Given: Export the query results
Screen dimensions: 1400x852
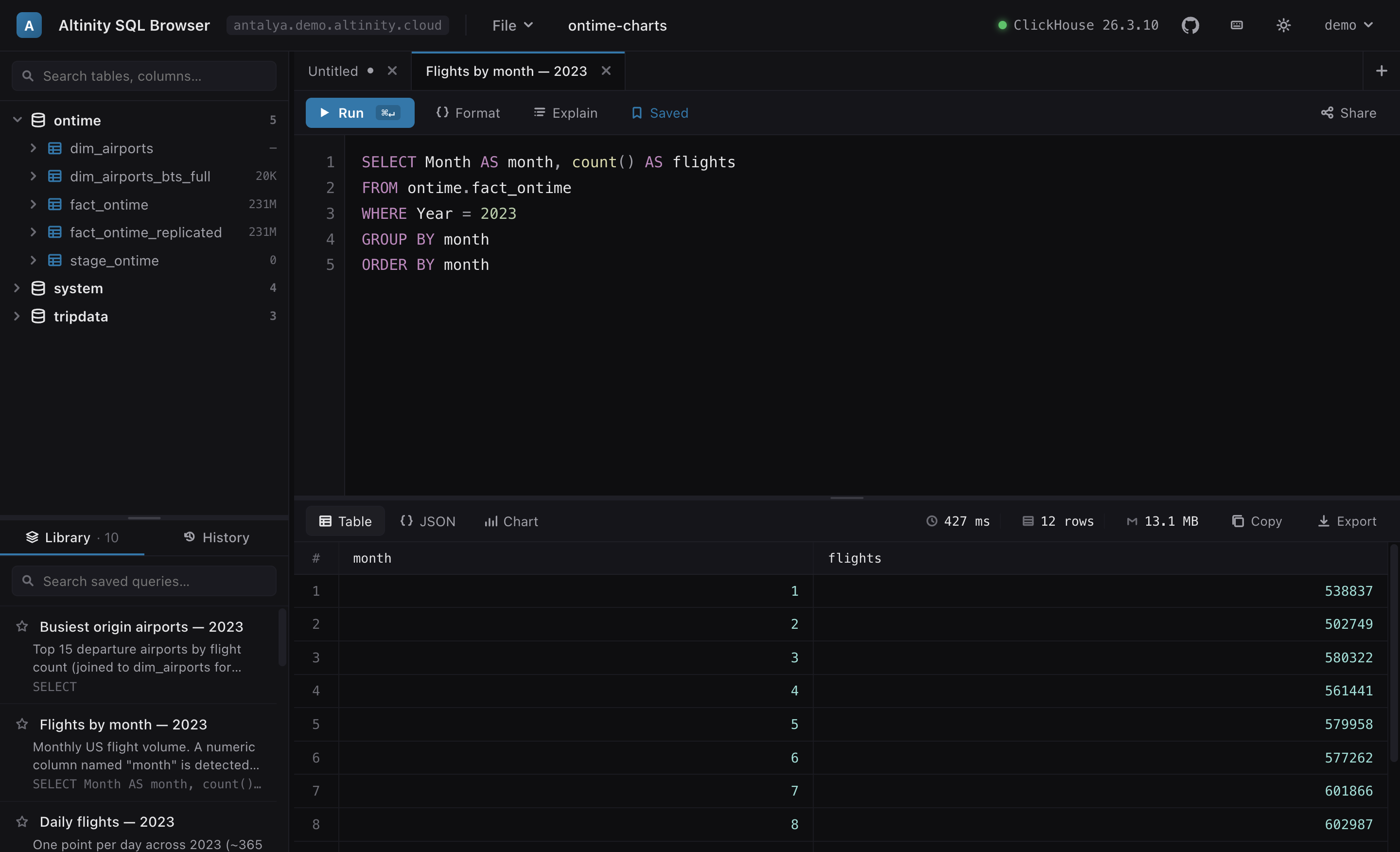Looking at the screenshot, I should (1347, 521).
